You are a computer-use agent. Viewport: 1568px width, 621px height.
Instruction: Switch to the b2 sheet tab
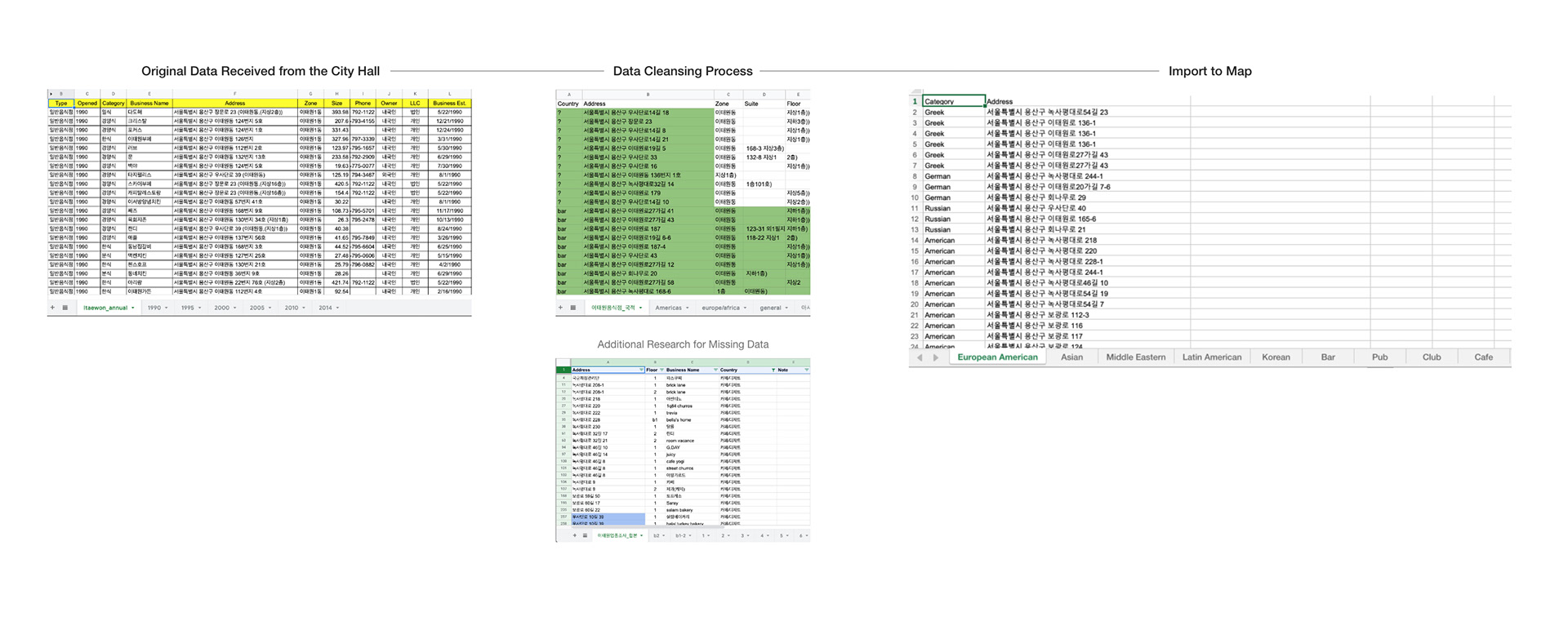(659, 535)
